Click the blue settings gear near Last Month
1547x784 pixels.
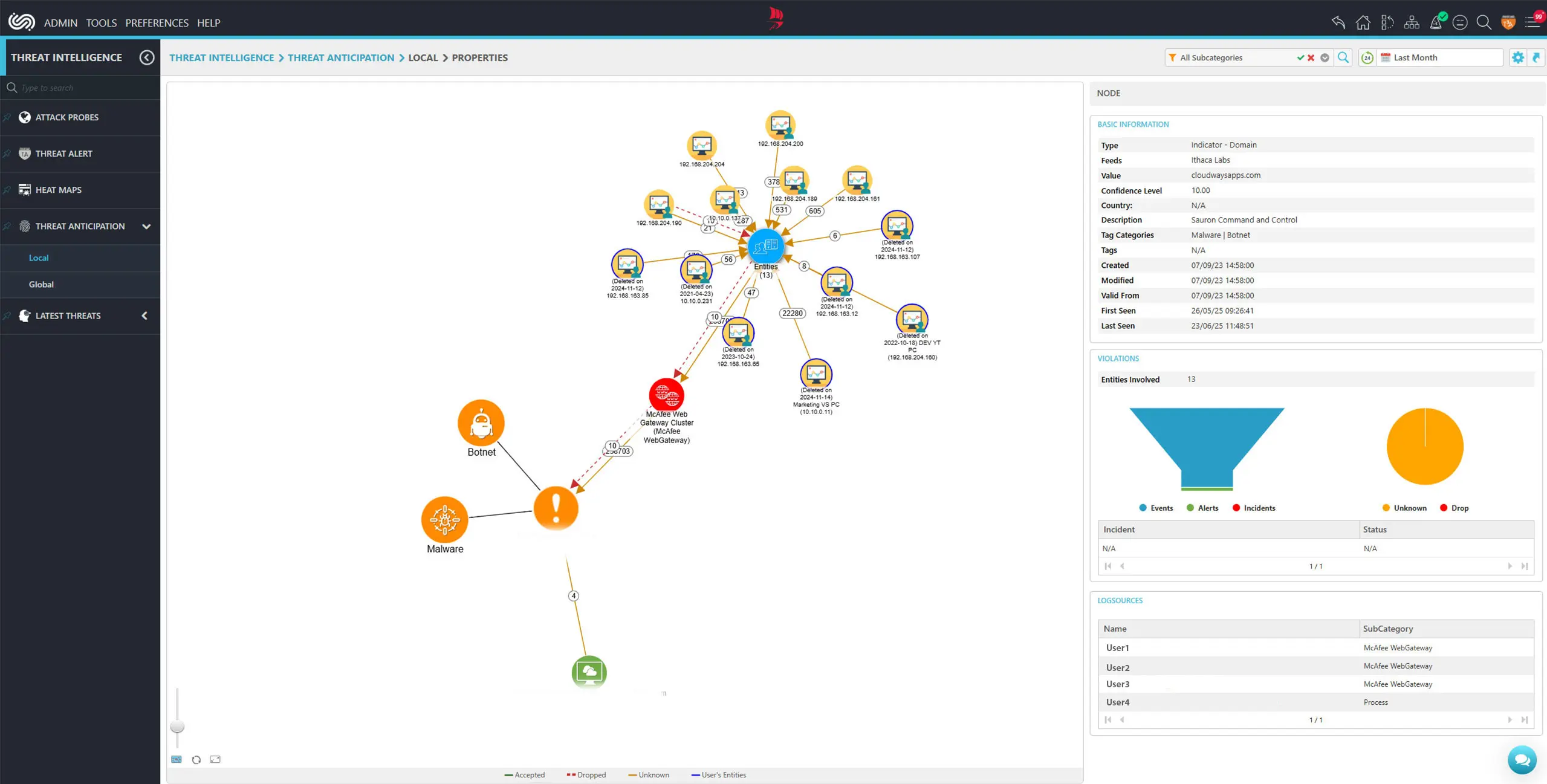point(1519,57)
